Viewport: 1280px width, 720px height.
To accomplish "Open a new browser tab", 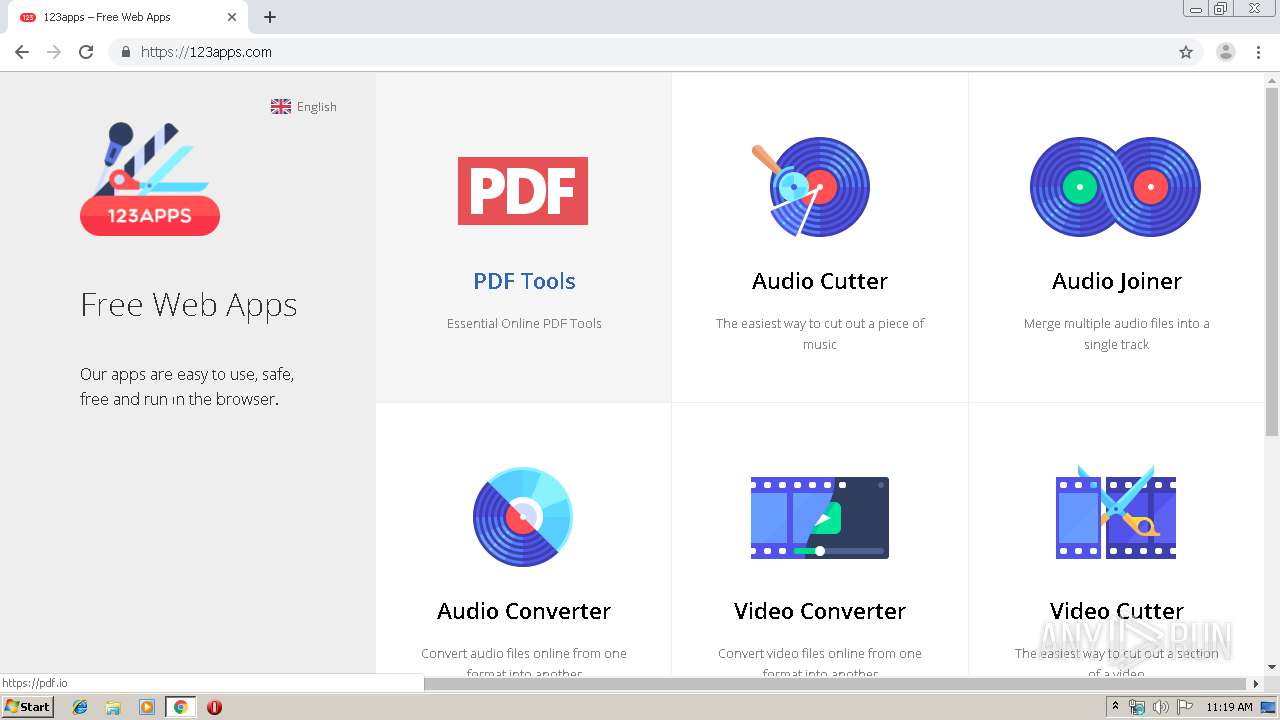I will [x=270, y=17].
